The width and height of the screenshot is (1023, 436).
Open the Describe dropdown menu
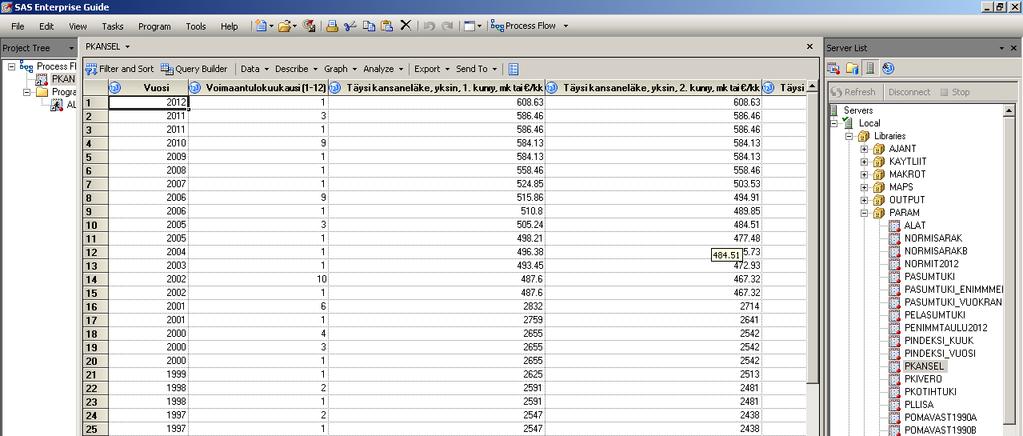(x=296, y=69)
